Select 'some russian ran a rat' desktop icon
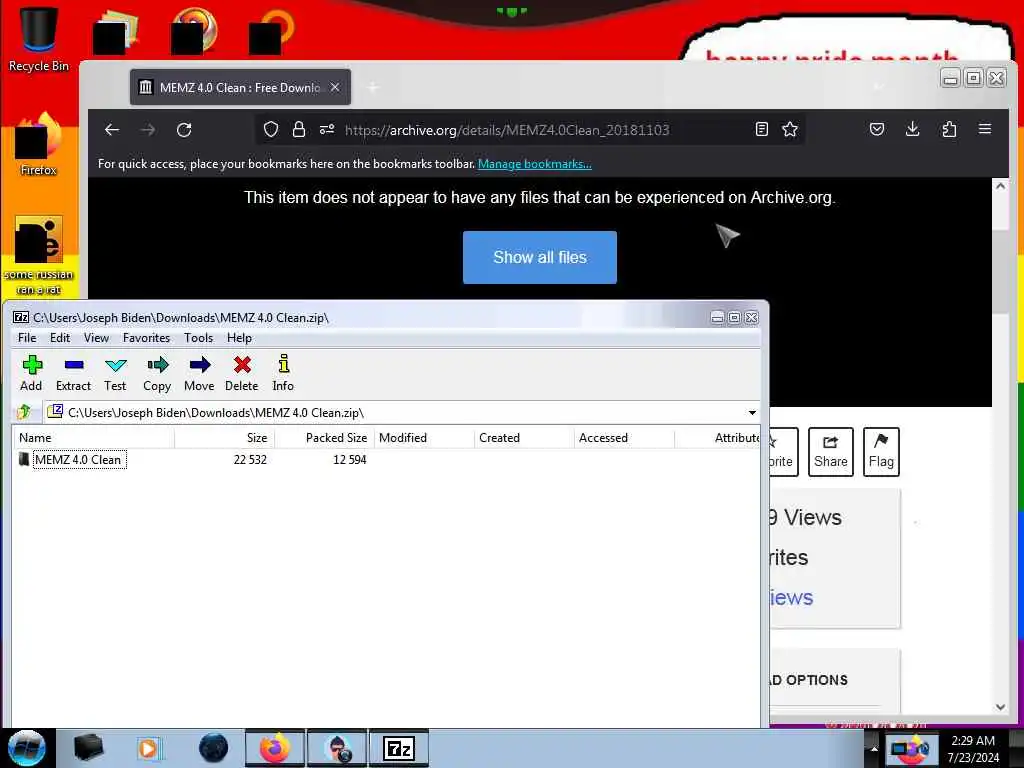 [39, 255]
